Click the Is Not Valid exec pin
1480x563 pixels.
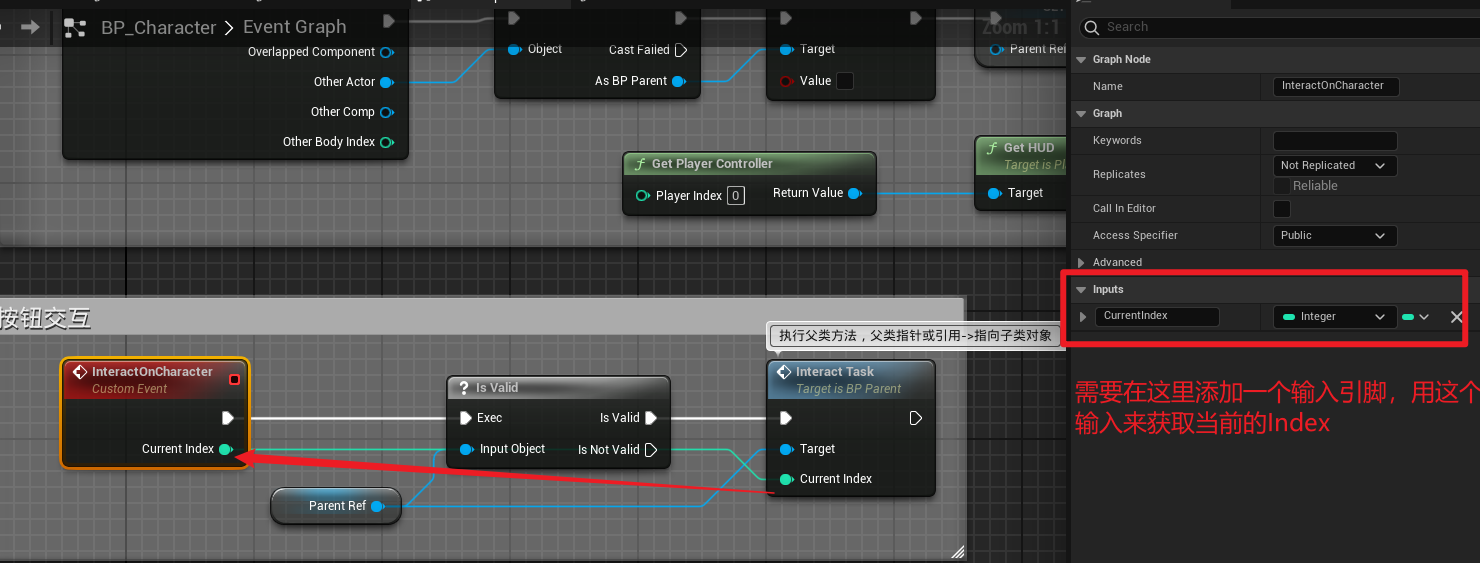click(x=651, y=450)
